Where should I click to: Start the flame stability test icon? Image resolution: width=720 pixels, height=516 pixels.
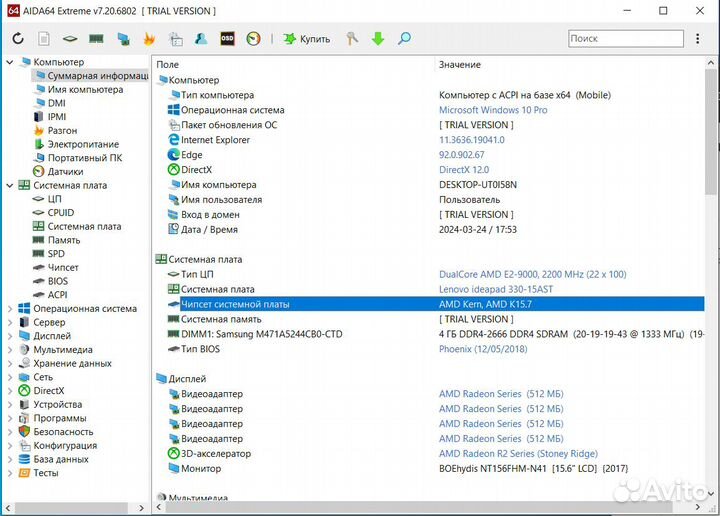149,39
